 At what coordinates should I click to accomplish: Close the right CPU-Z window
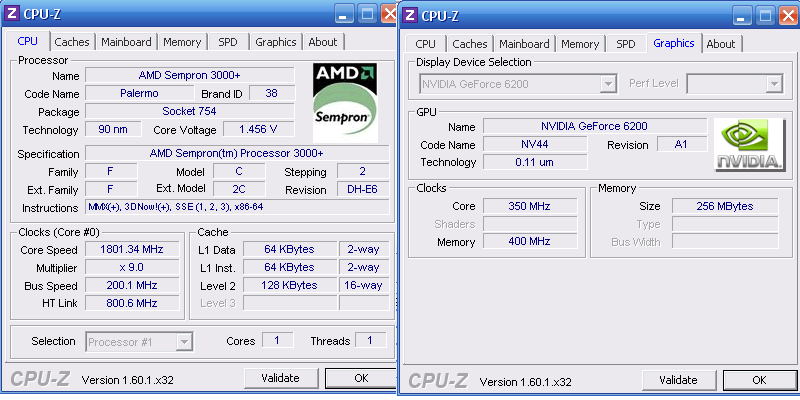coord(787,15)
